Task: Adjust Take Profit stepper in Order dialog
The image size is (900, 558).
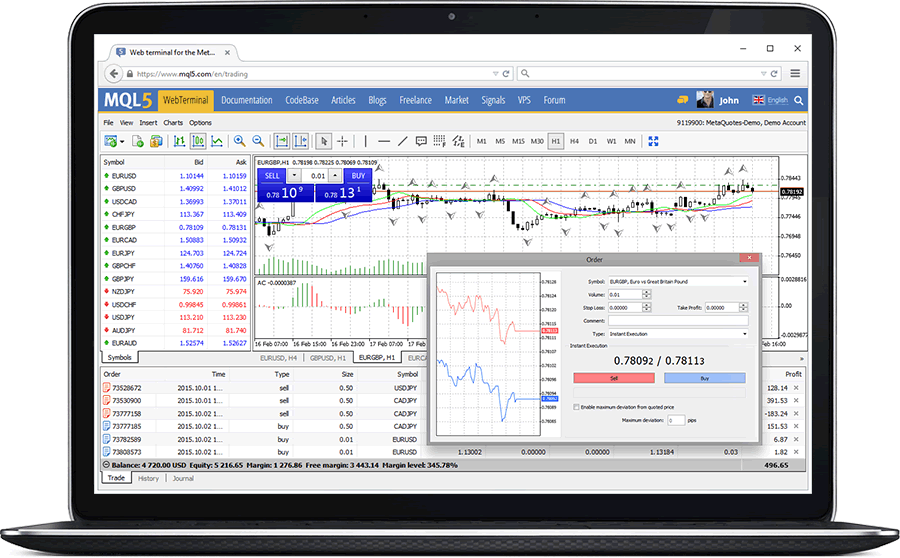Action: coord(743,308)
